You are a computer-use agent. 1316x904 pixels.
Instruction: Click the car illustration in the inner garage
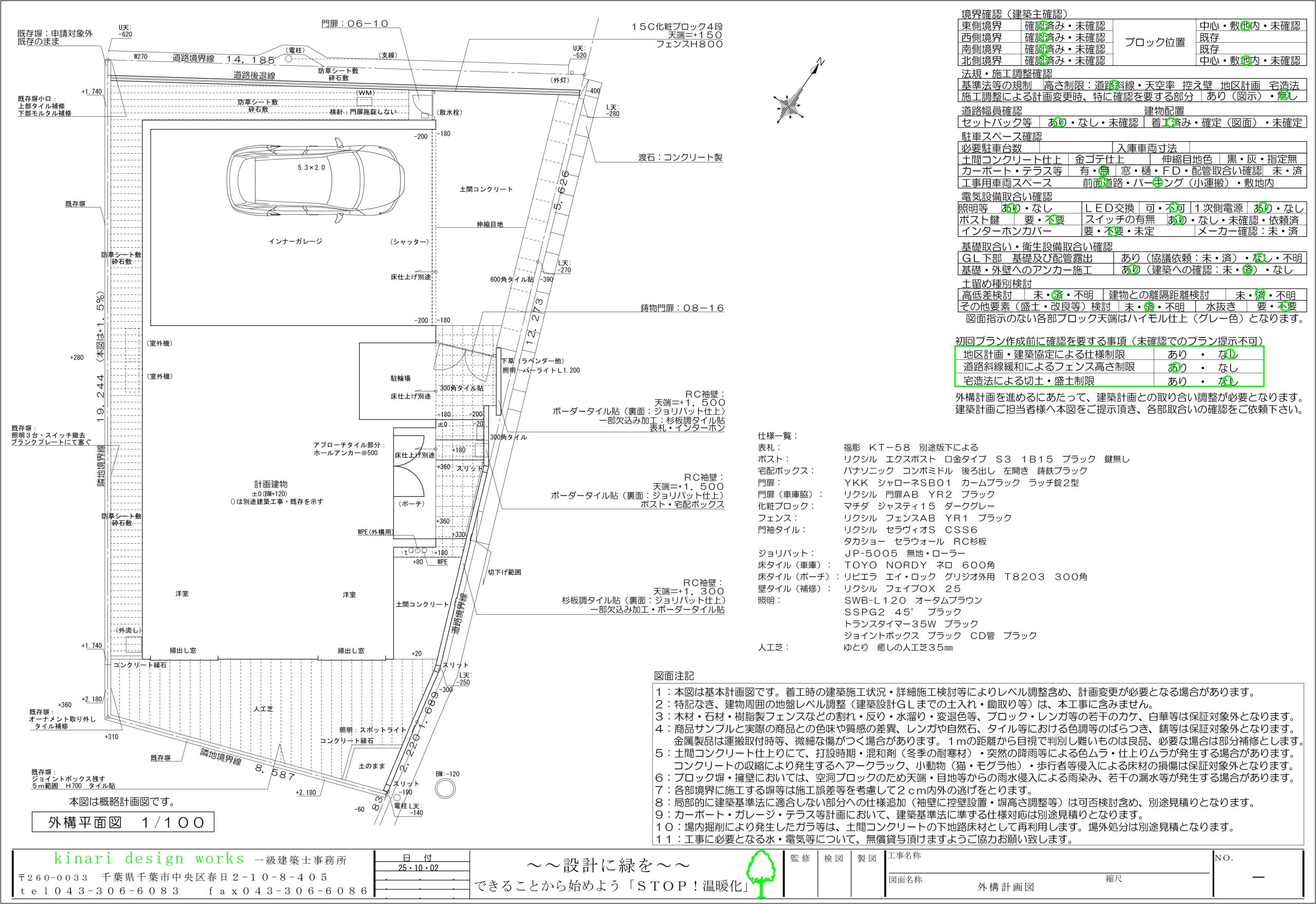pos(316,179)
